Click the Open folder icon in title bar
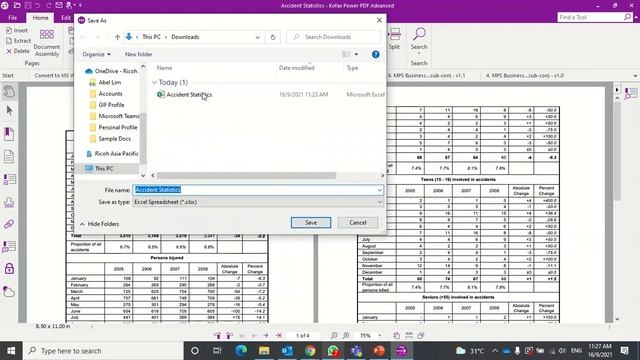Image resolution: width=640 pixels, height=360 pixels. [x=17, y=5]
